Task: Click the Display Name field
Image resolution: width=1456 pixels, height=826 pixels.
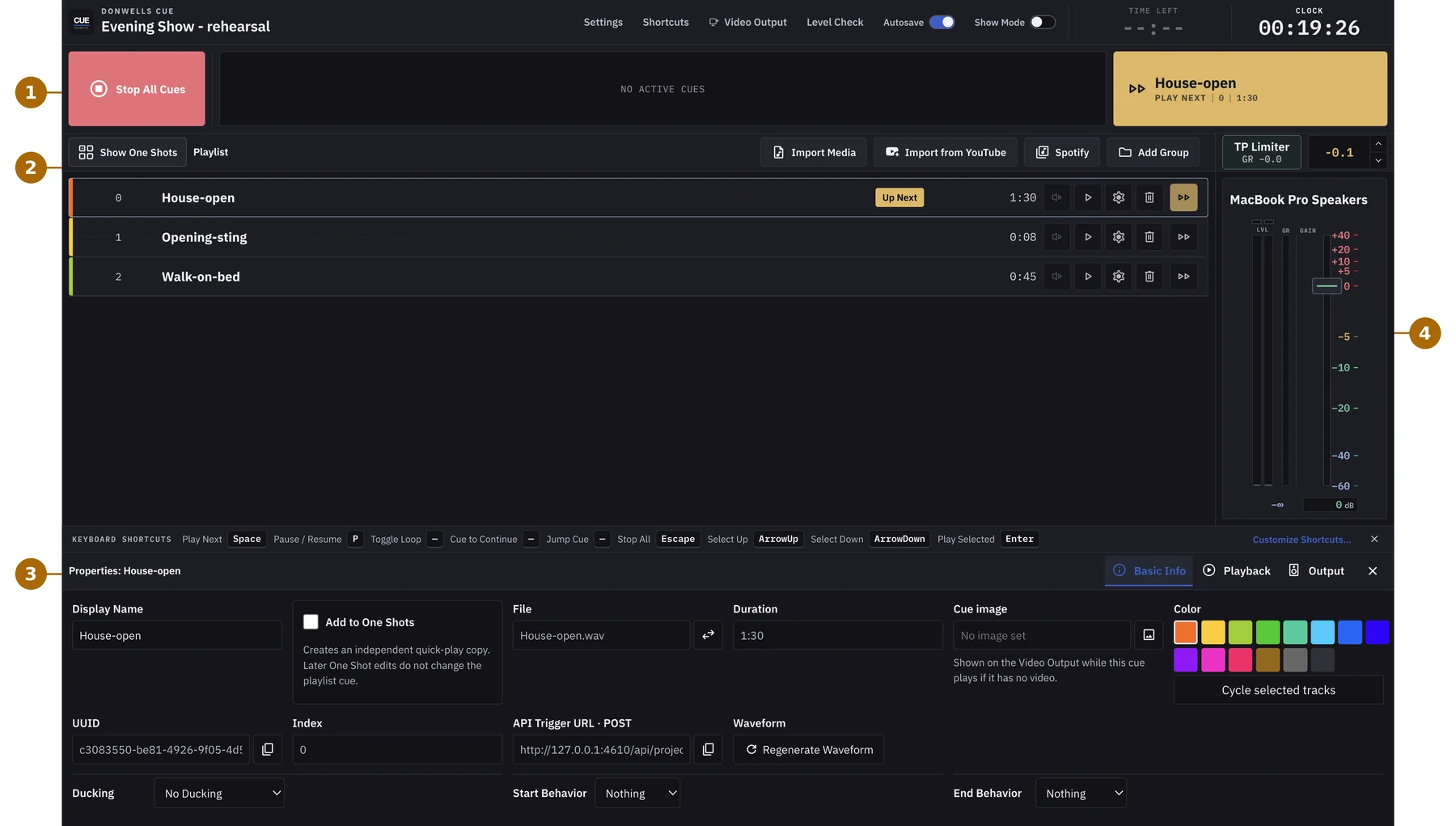Action: tap(177, 636)
